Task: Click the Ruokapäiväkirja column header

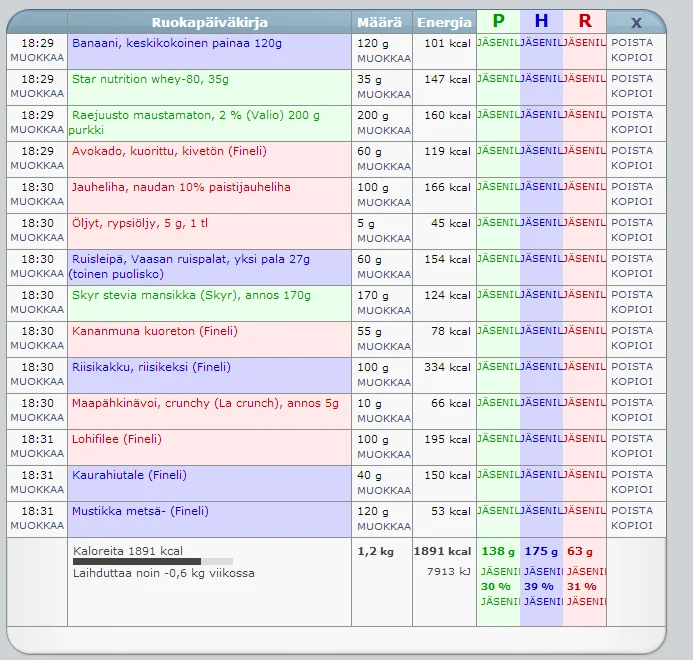Action: (x=209, y=22)
